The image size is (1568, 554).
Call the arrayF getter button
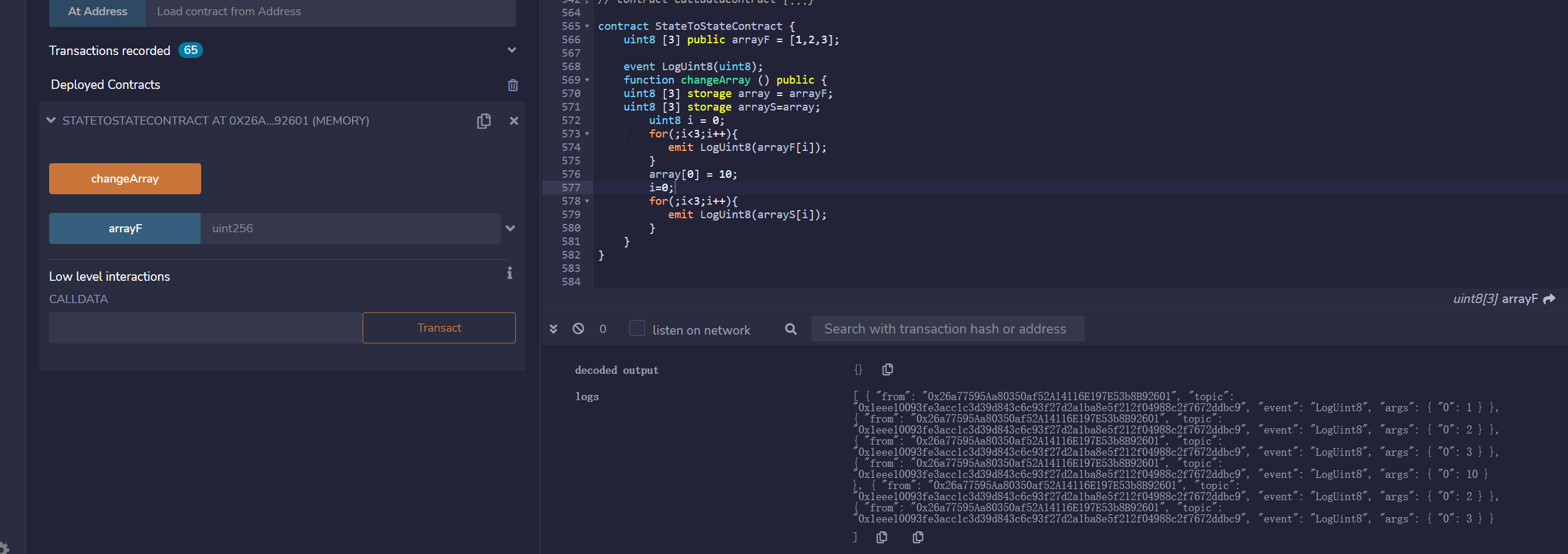(125, 228)
